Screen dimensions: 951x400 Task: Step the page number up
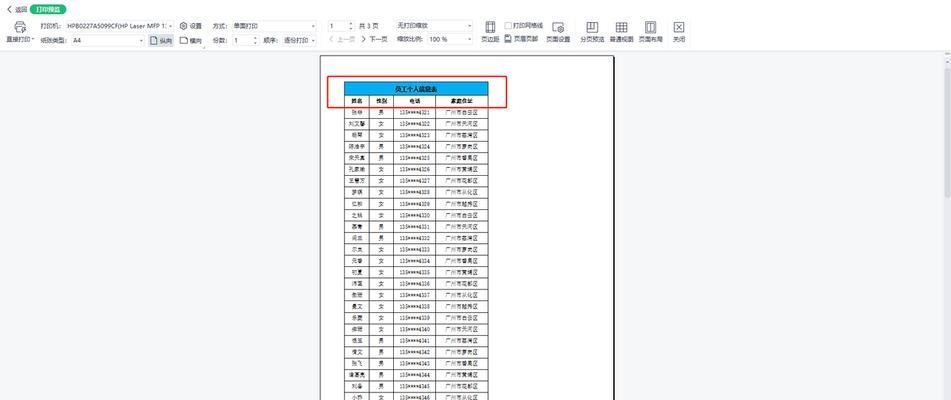tap(351, 24)
